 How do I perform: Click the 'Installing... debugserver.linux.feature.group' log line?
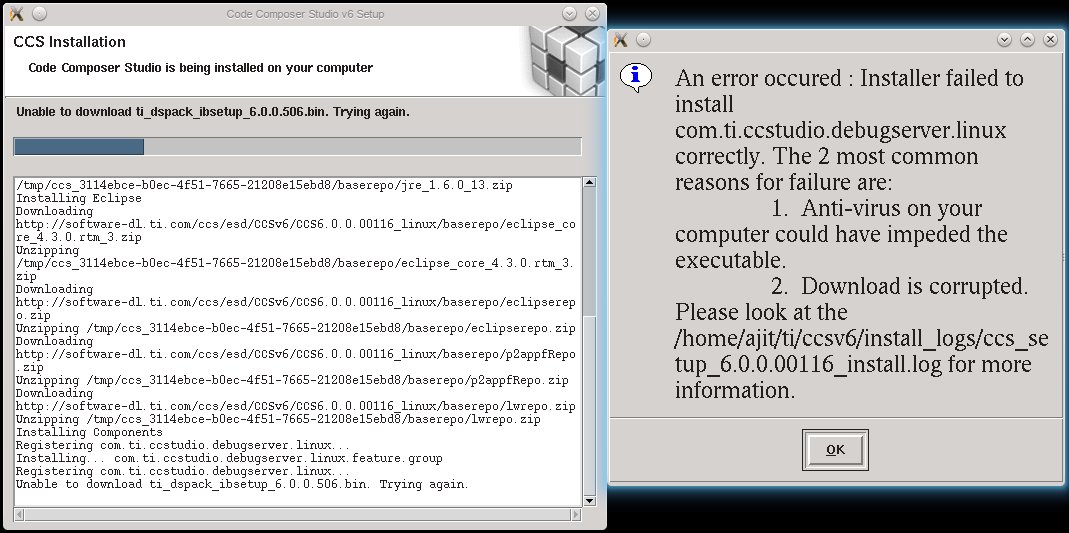229,458
